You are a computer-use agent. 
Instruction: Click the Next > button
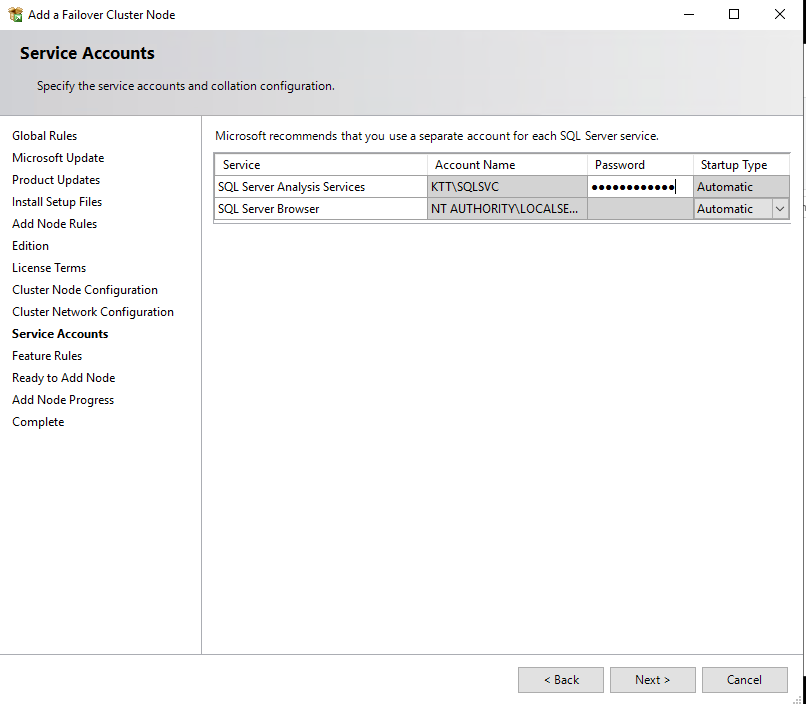652,679
